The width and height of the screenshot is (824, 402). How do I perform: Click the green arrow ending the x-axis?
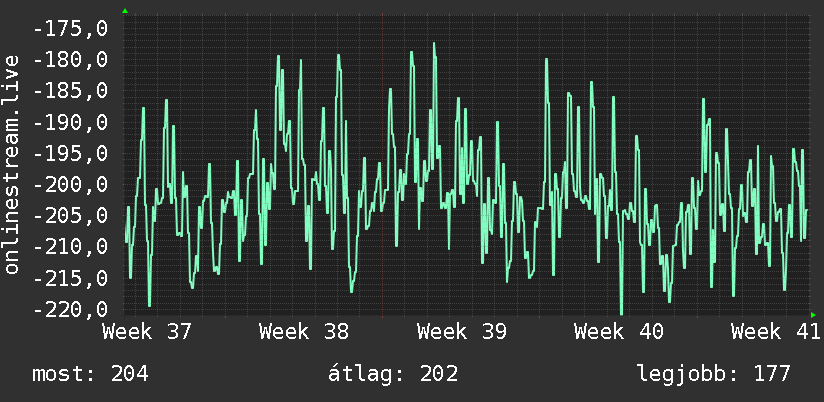[813, 315]
